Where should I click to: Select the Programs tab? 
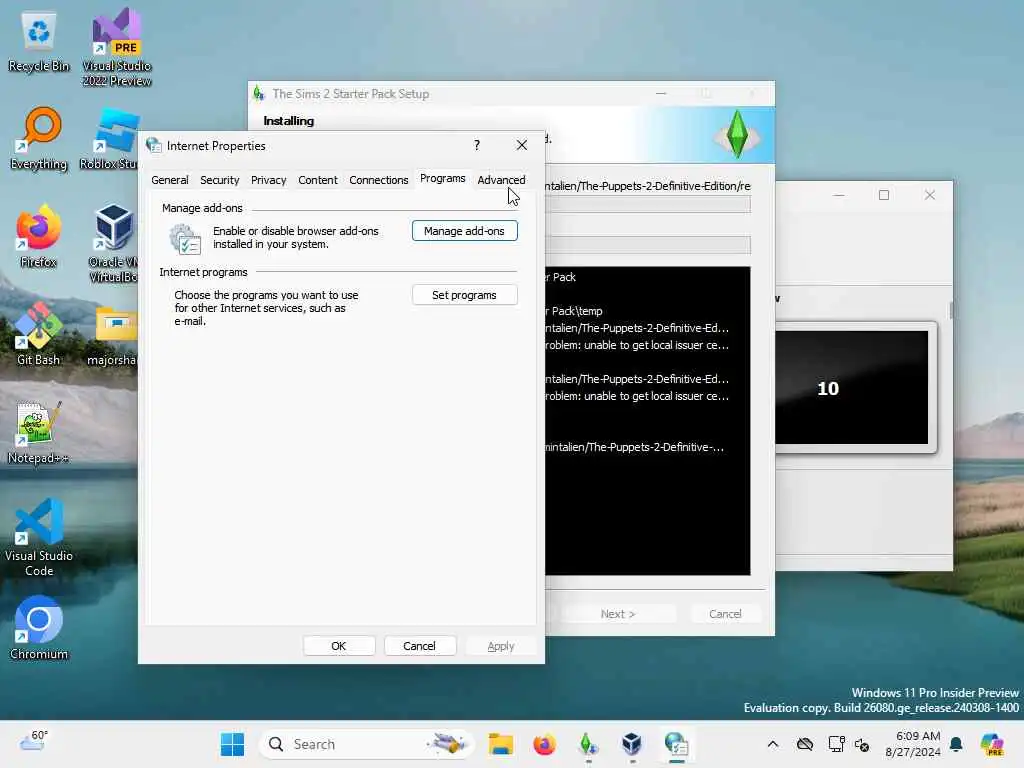point(443,178)
